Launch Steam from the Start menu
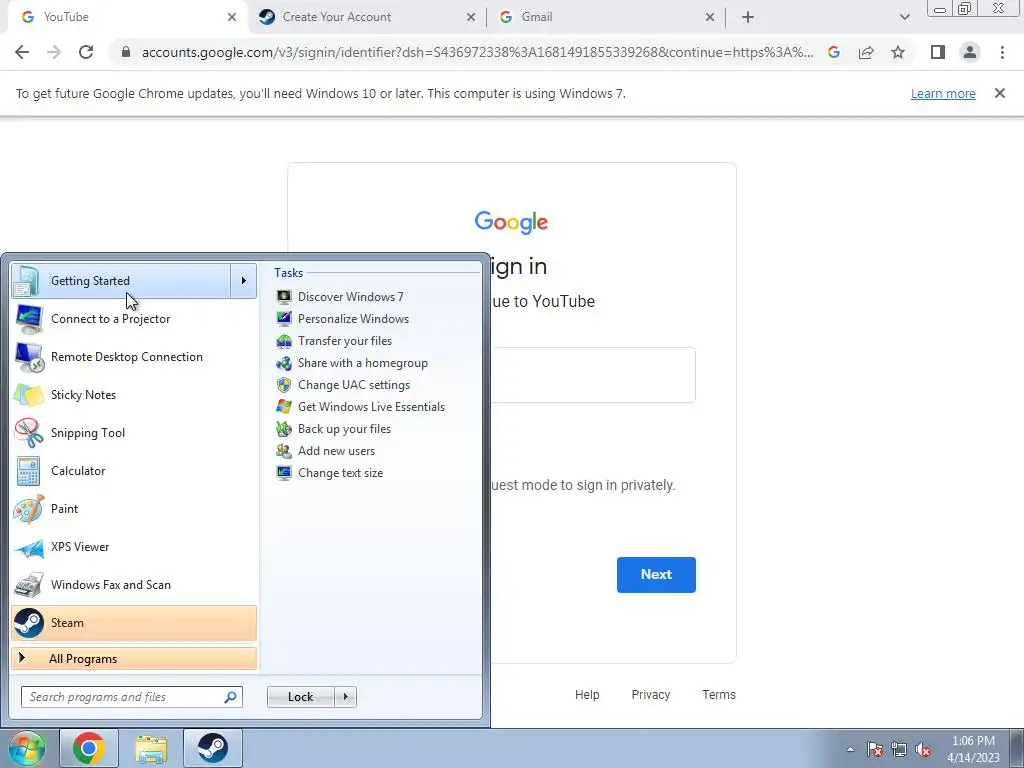Screen dimensions: 1024x768 pos(134,623)
